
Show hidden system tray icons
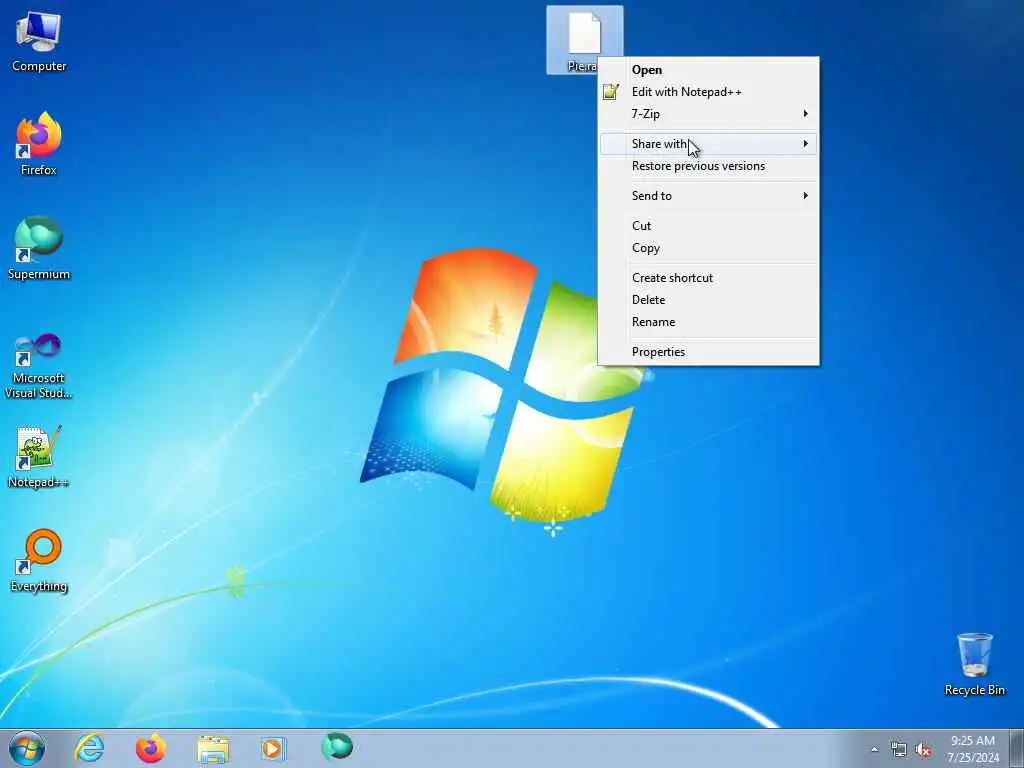click(x=874, y=750)
